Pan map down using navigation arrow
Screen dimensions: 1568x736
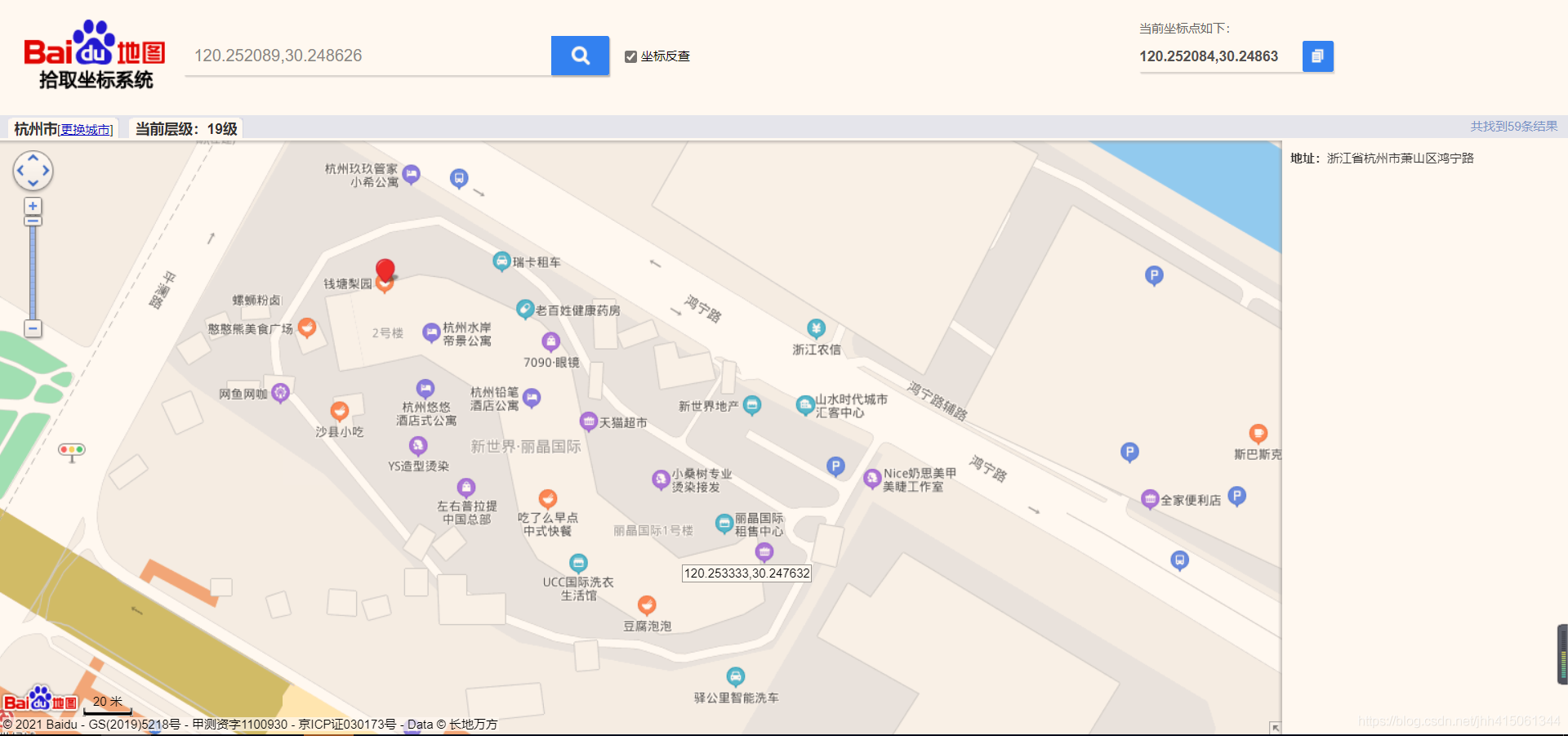[33, 185]
